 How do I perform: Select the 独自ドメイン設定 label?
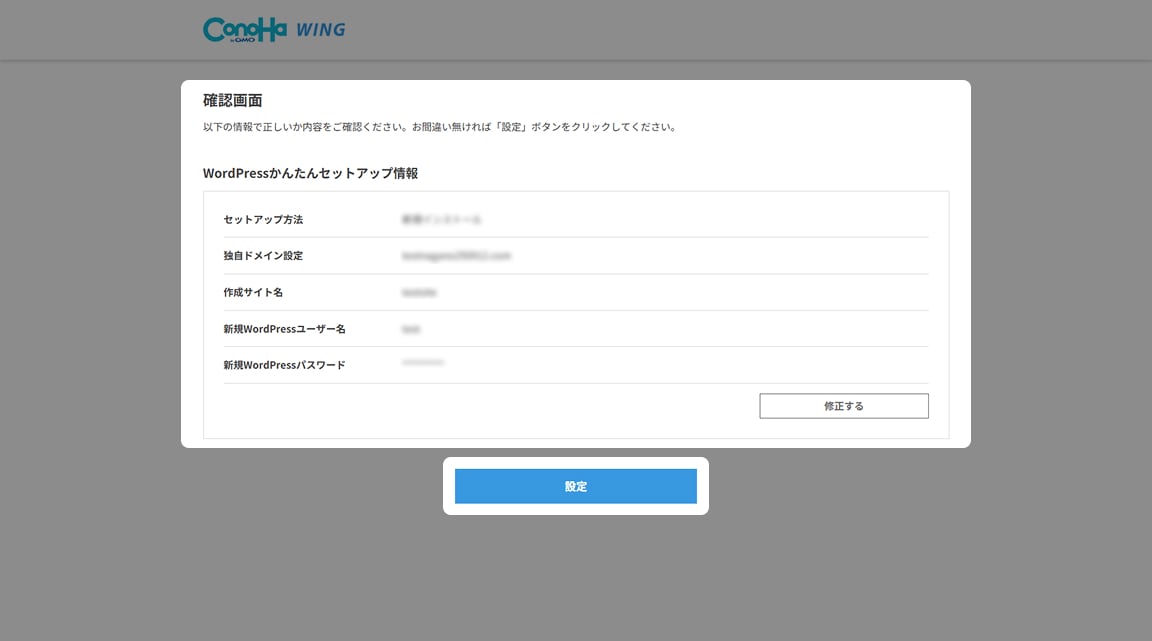coord(263,256)
